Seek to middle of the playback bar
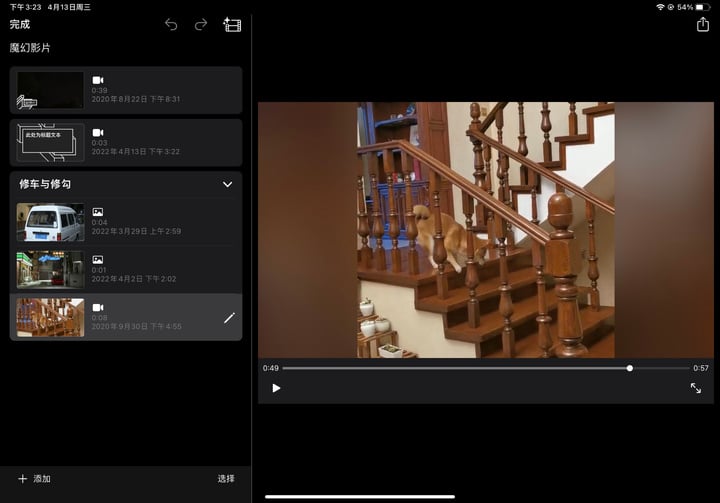The width and height of the screenshot is (720, 503). pyautogui.click(x=486, y=368)
